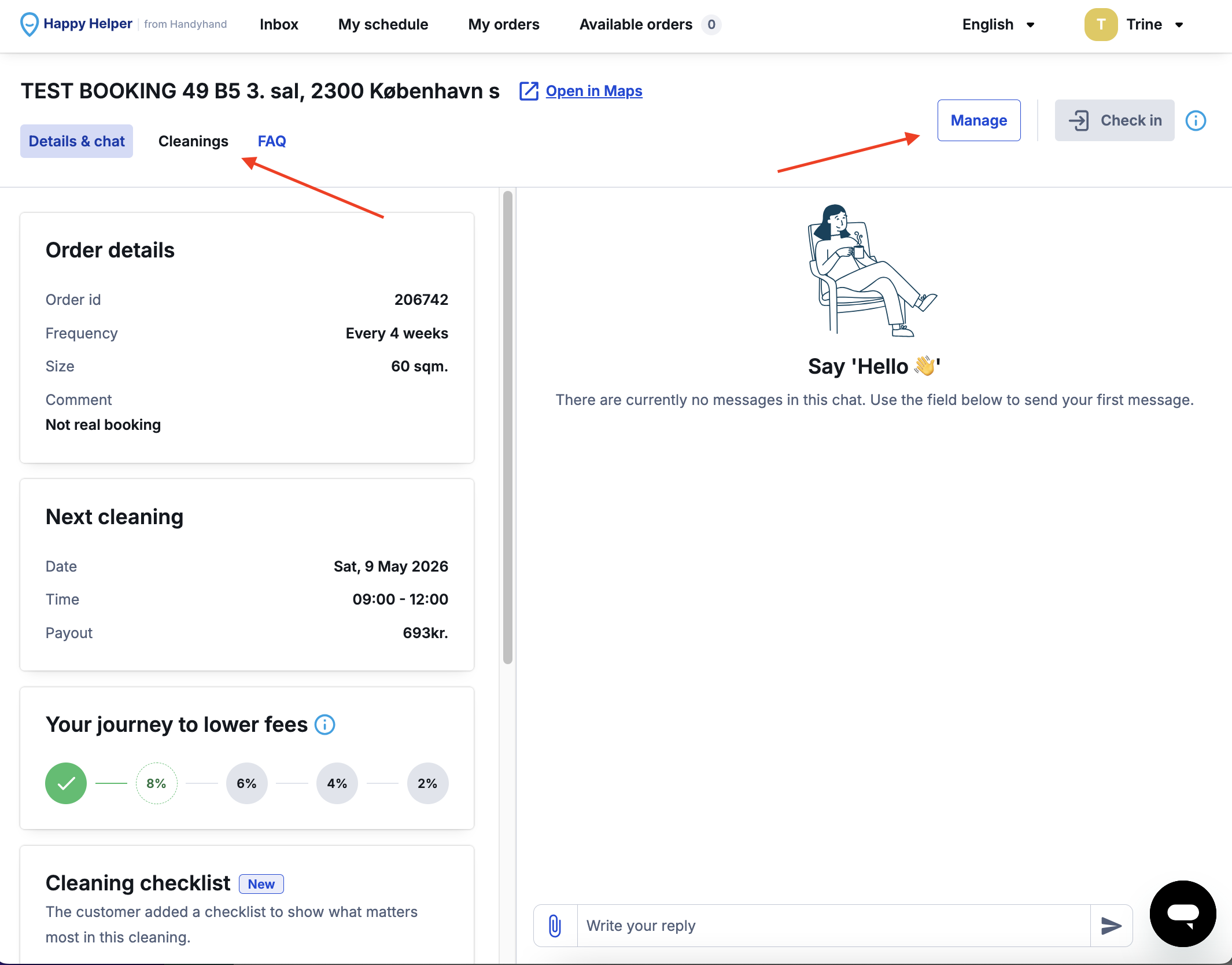Viewport: 1232px width, 965px height.
Task: Expand the English language dropdown
Action: pos(998,24)
